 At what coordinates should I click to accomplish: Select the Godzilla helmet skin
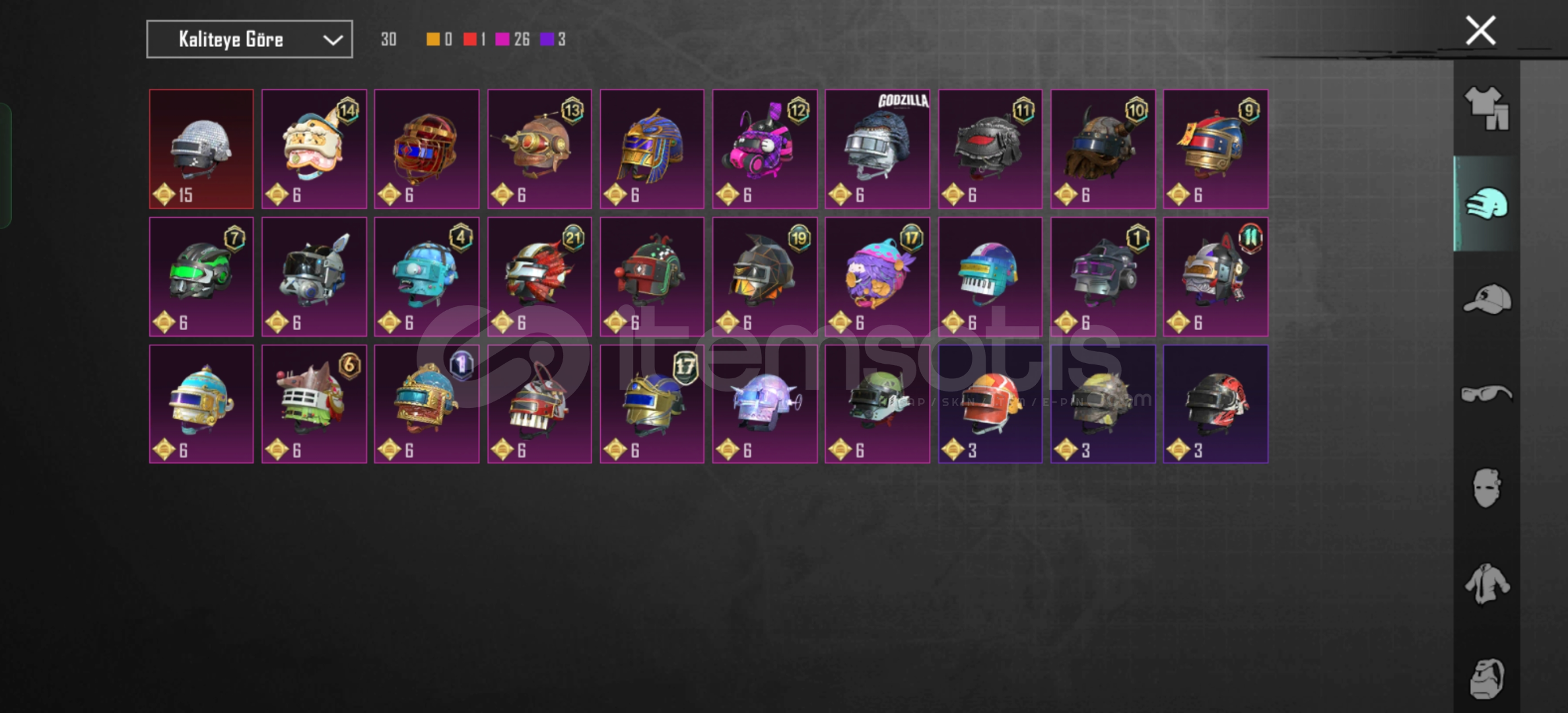[877, 149]
